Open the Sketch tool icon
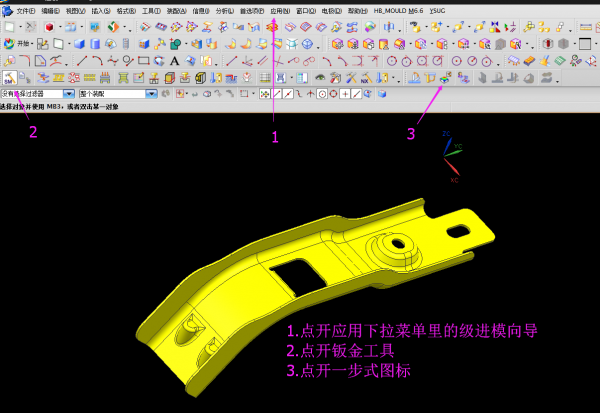The width and height of the screenshot is (600, 413). (42, 44)
